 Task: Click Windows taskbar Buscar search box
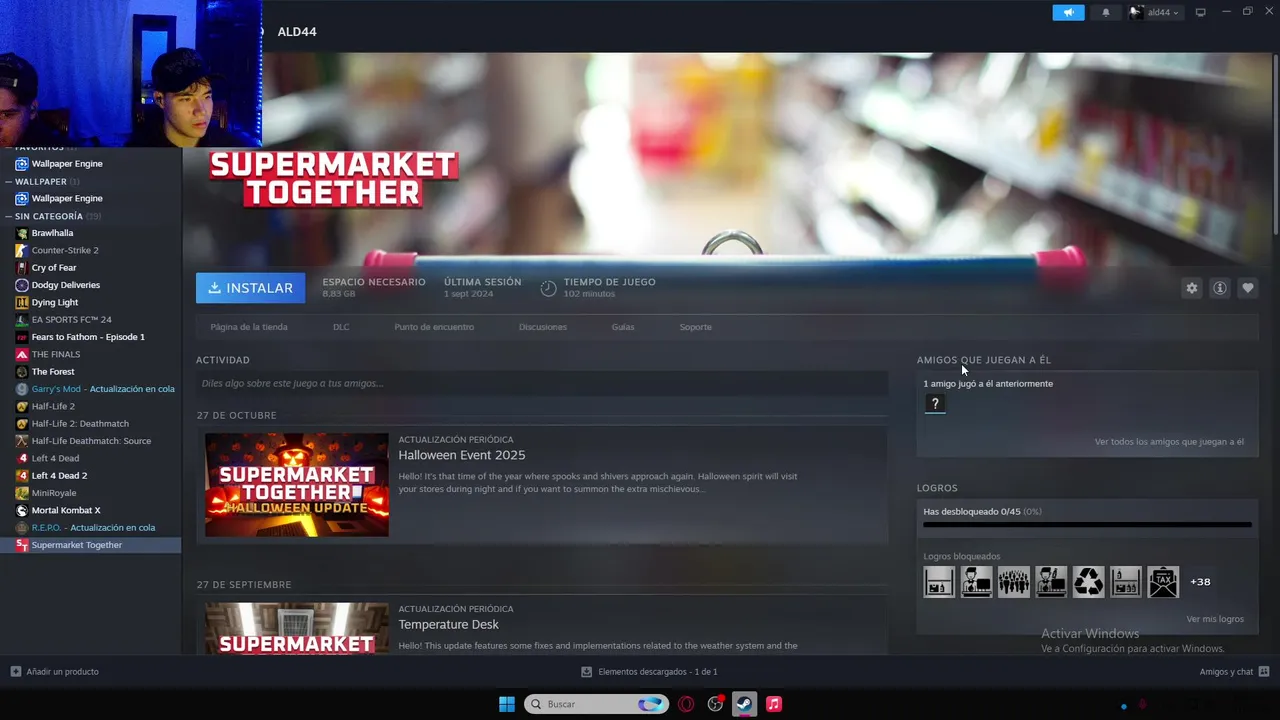pyautogui.click(x=596, y=704)
